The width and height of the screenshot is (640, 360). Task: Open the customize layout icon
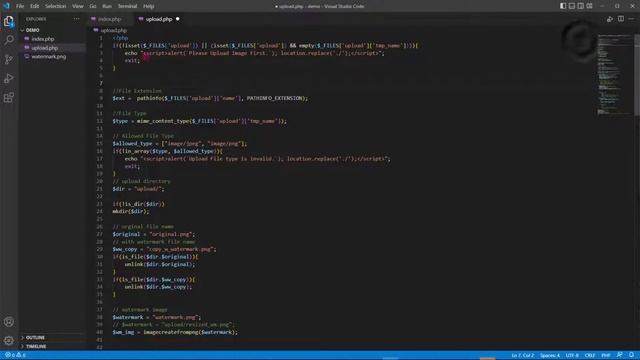pyautogui.click(x=589, y=6)
